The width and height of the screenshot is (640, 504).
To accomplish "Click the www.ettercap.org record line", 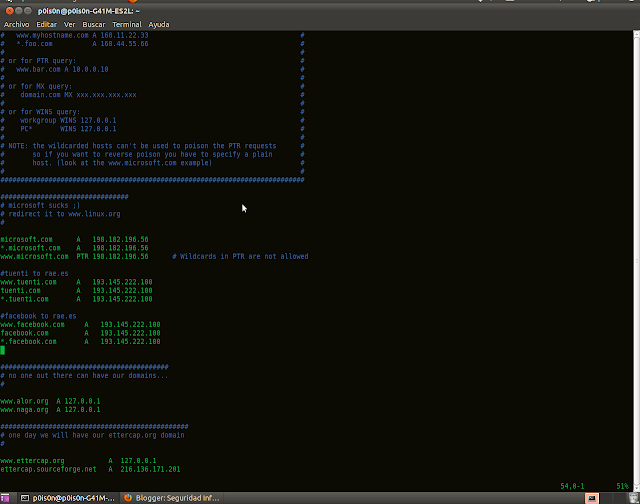I will point(78,461).
